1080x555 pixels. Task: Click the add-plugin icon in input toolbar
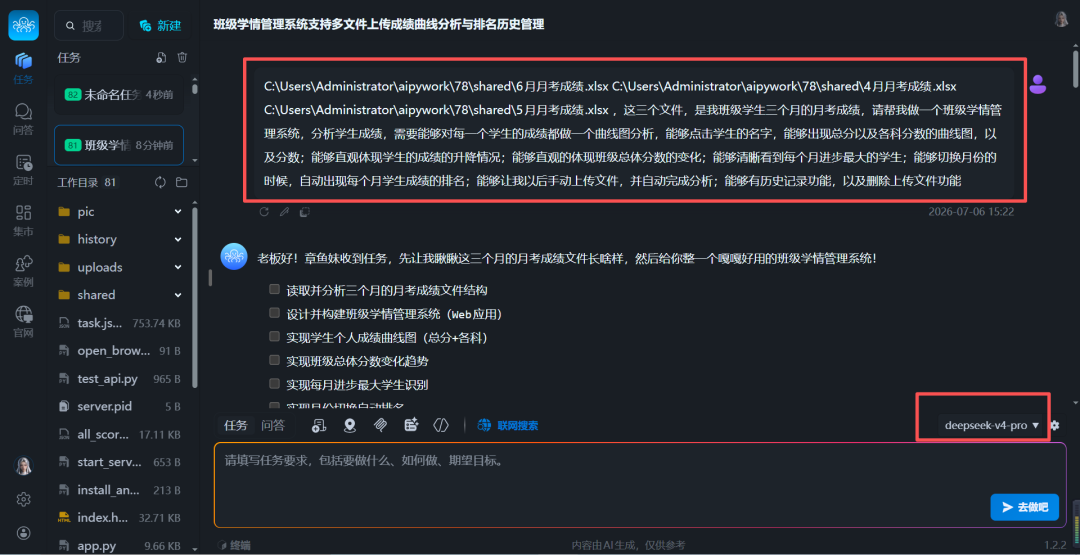pos(412,426)
